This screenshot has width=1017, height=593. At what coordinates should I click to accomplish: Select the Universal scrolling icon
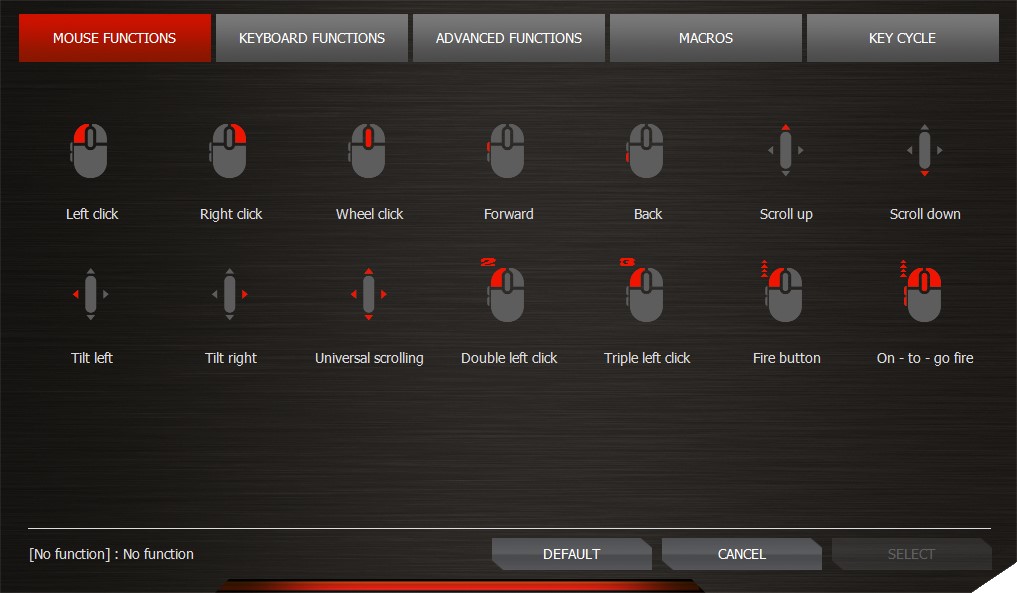369,295
